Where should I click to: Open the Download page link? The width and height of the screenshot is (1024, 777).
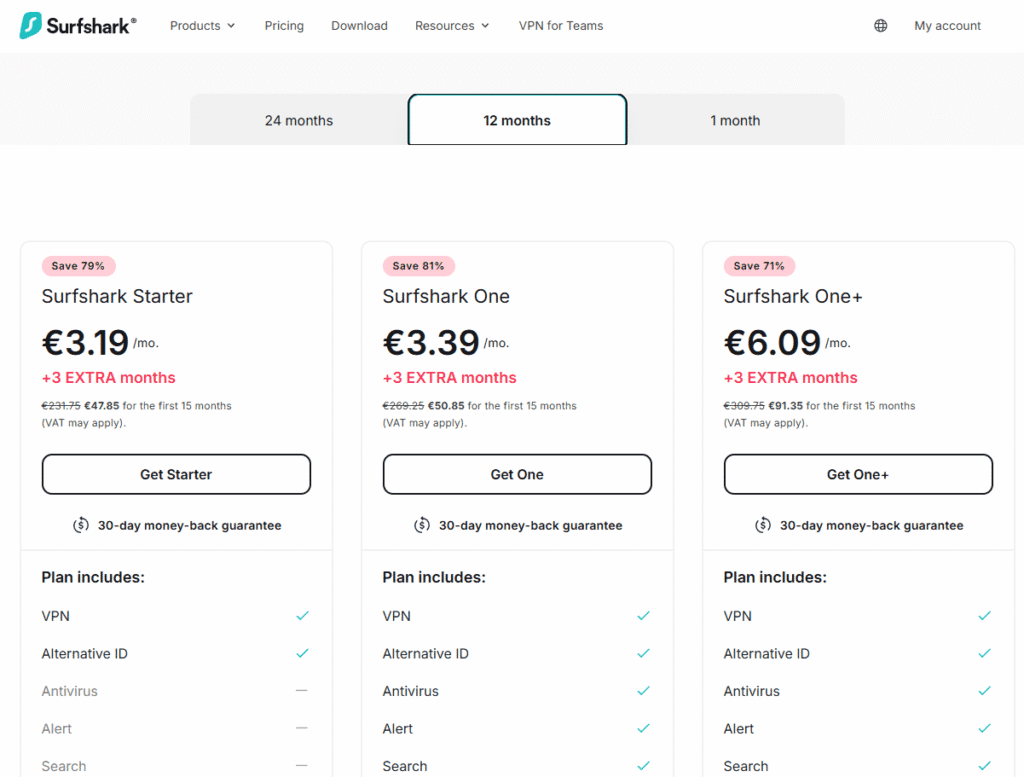[359, 25]
